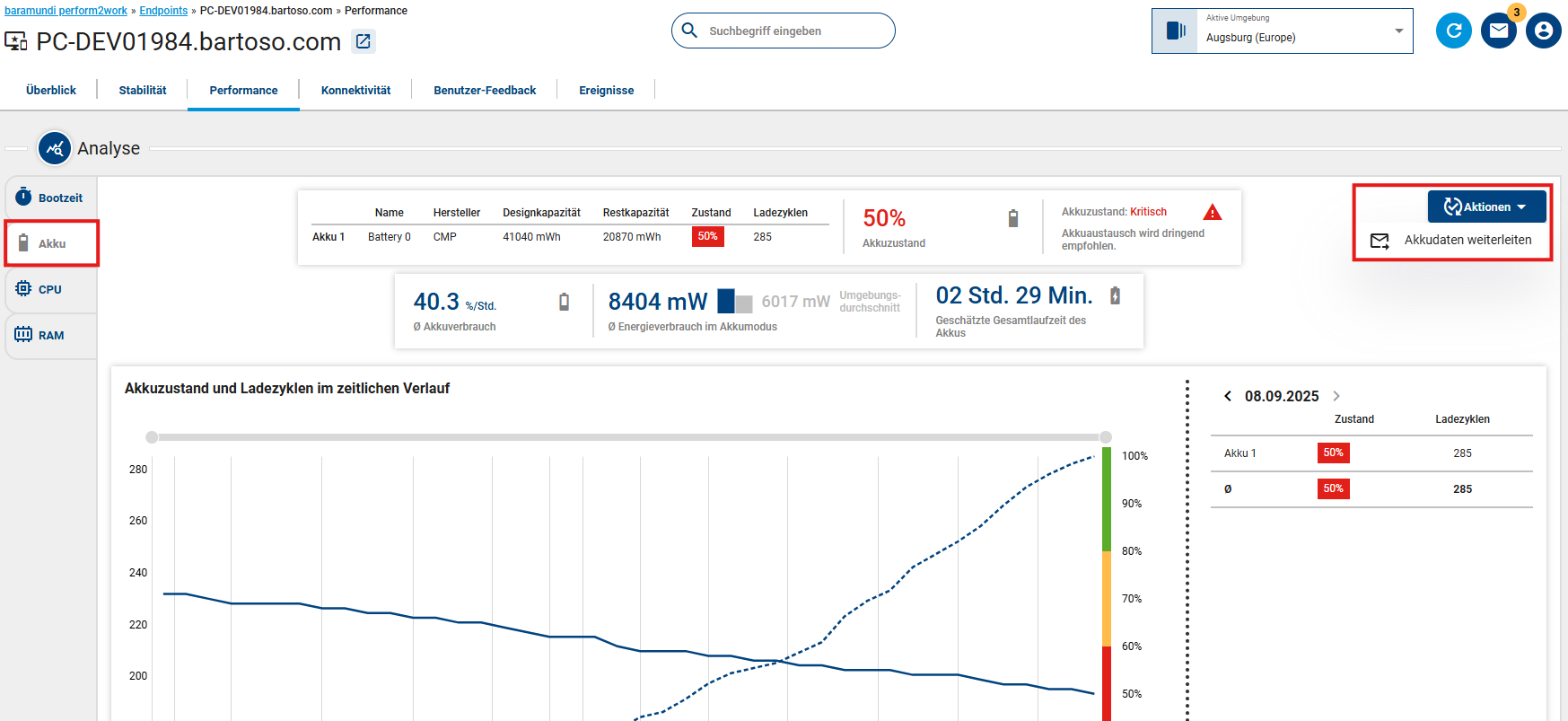Click the refresh icon in the header
The width and height of the screenshot is (1568, 721).
click(x=1453, y=31)
